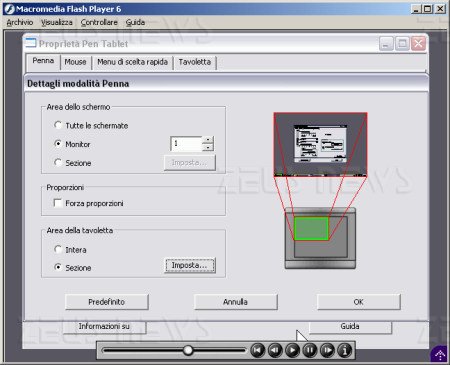
Task: Open the info button in playback bar
Action: [x=345, y=350]
